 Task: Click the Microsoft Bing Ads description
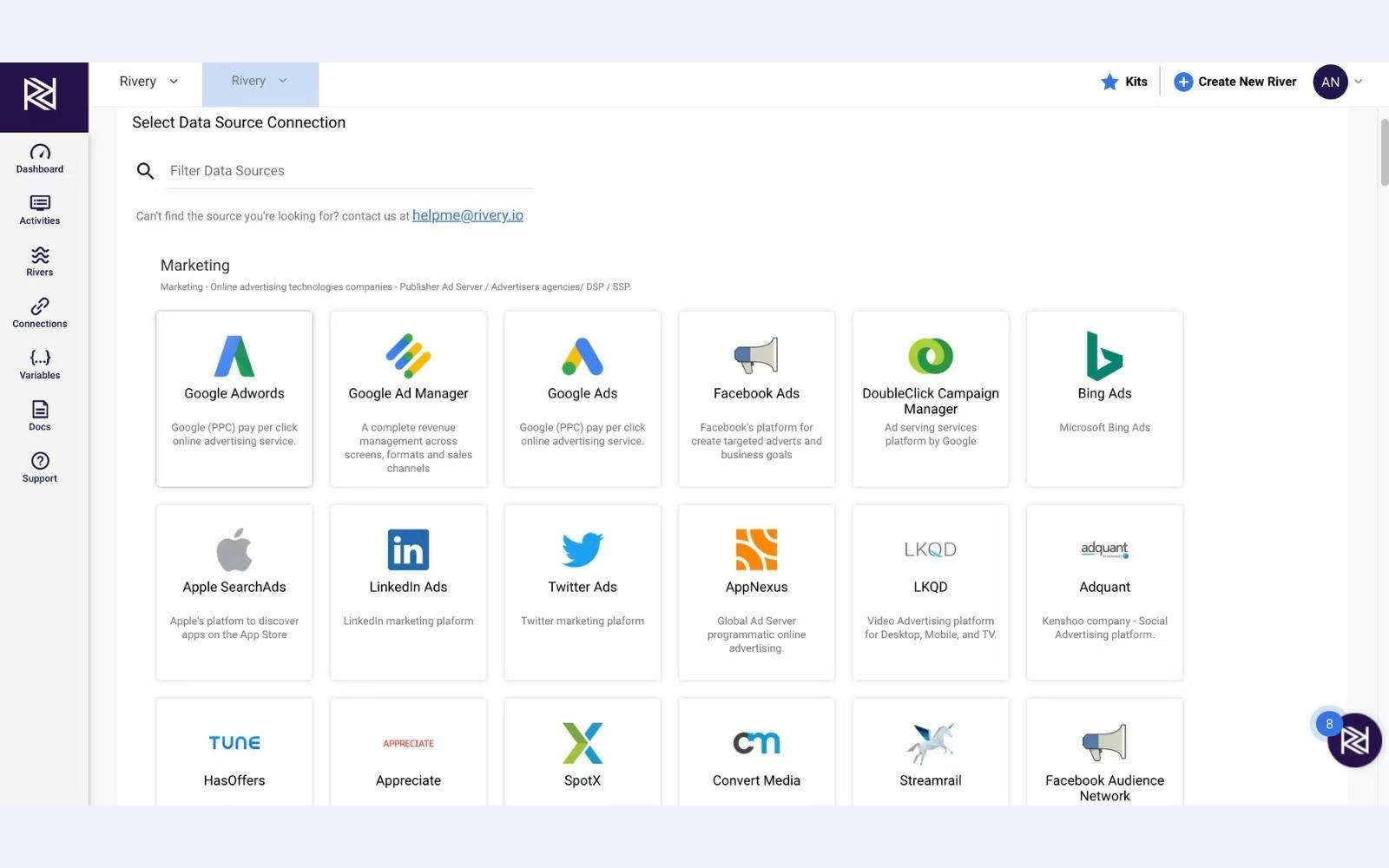pyautogui.click(x=1104, y=427)
